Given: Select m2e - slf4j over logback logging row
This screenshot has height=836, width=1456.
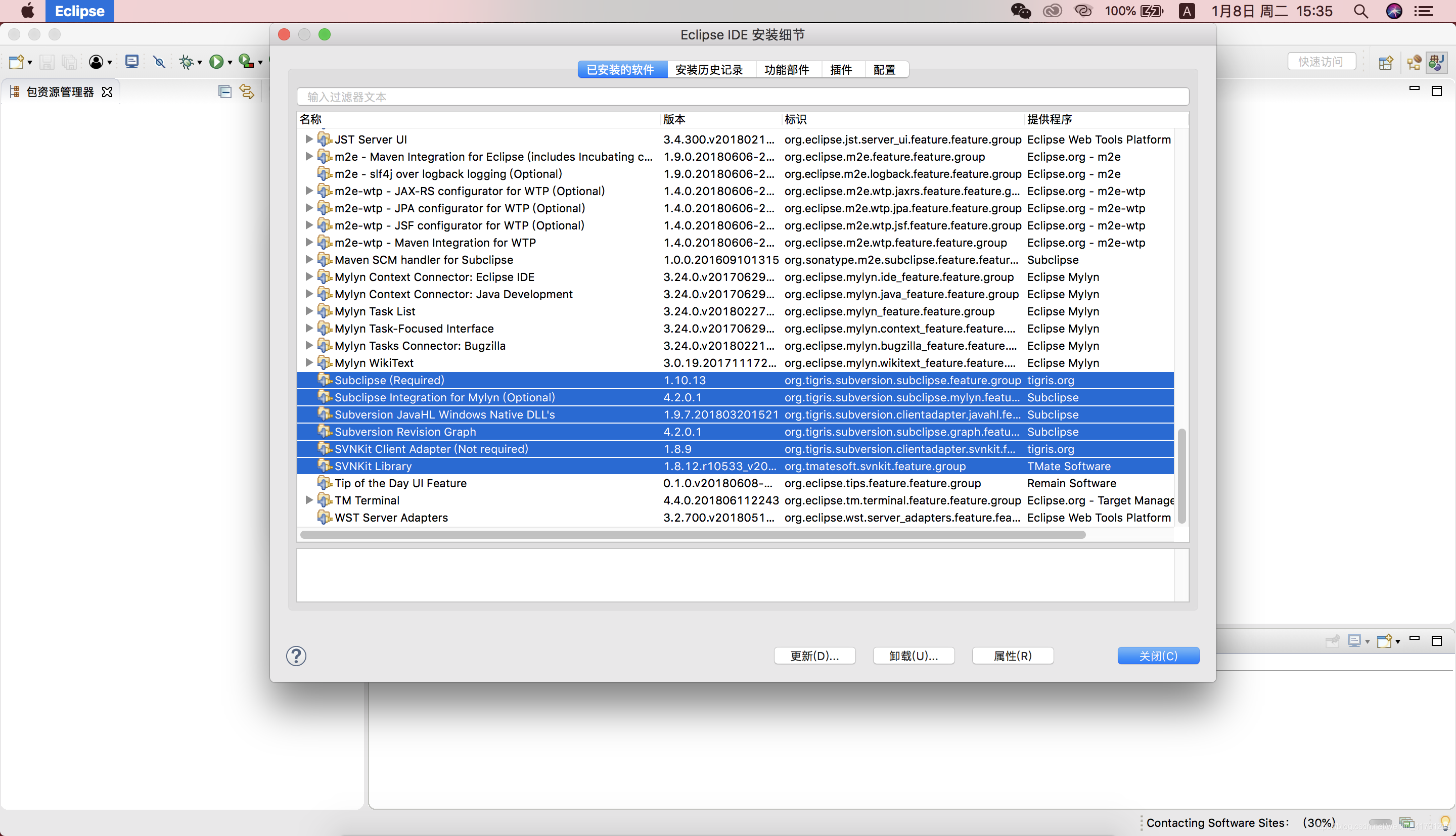Looking at the screenshot, I should (x=736, y=173).
